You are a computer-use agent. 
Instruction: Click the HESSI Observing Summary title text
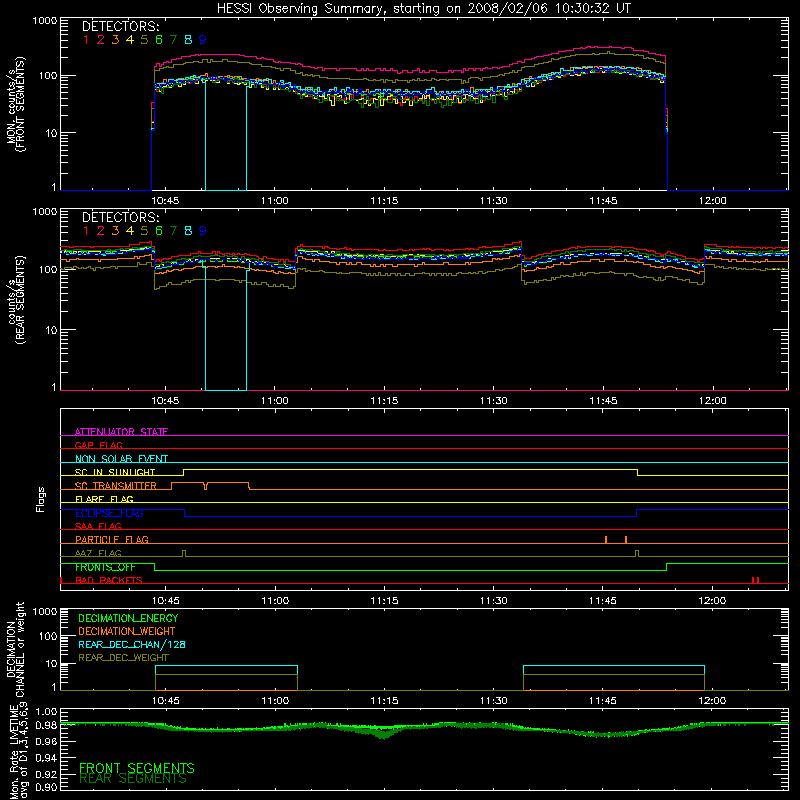tap(423, 9)
